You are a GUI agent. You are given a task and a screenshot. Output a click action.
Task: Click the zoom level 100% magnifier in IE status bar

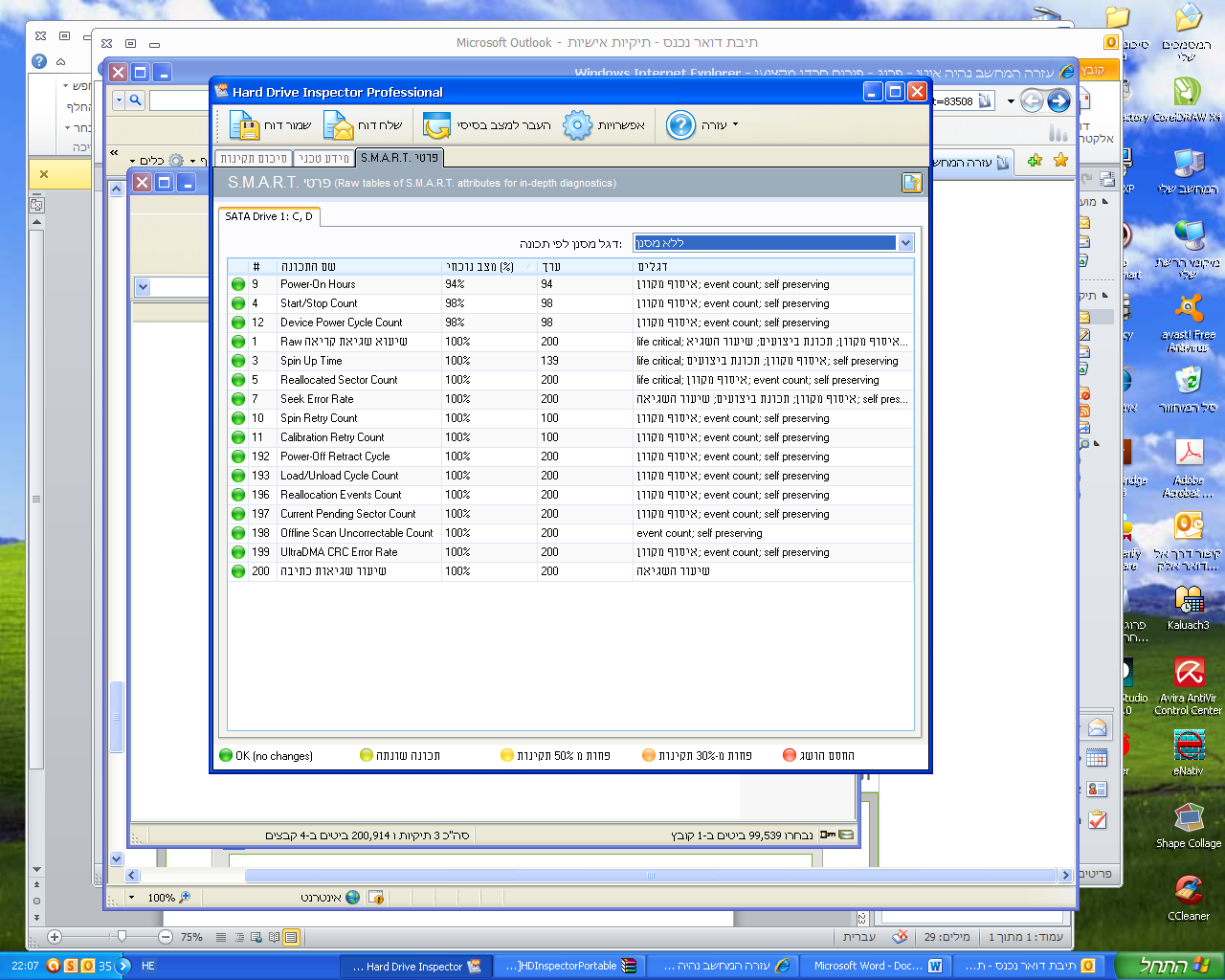coord(185,898)
